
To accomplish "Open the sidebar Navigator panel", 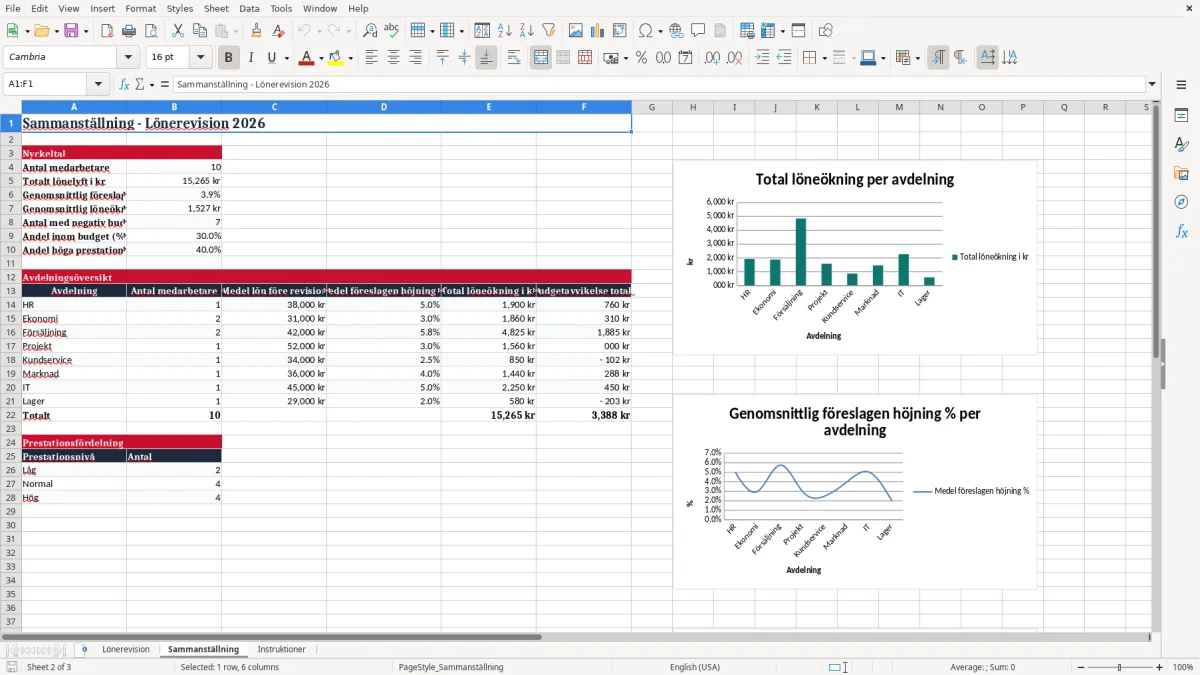I will (x=1181, y=202).
